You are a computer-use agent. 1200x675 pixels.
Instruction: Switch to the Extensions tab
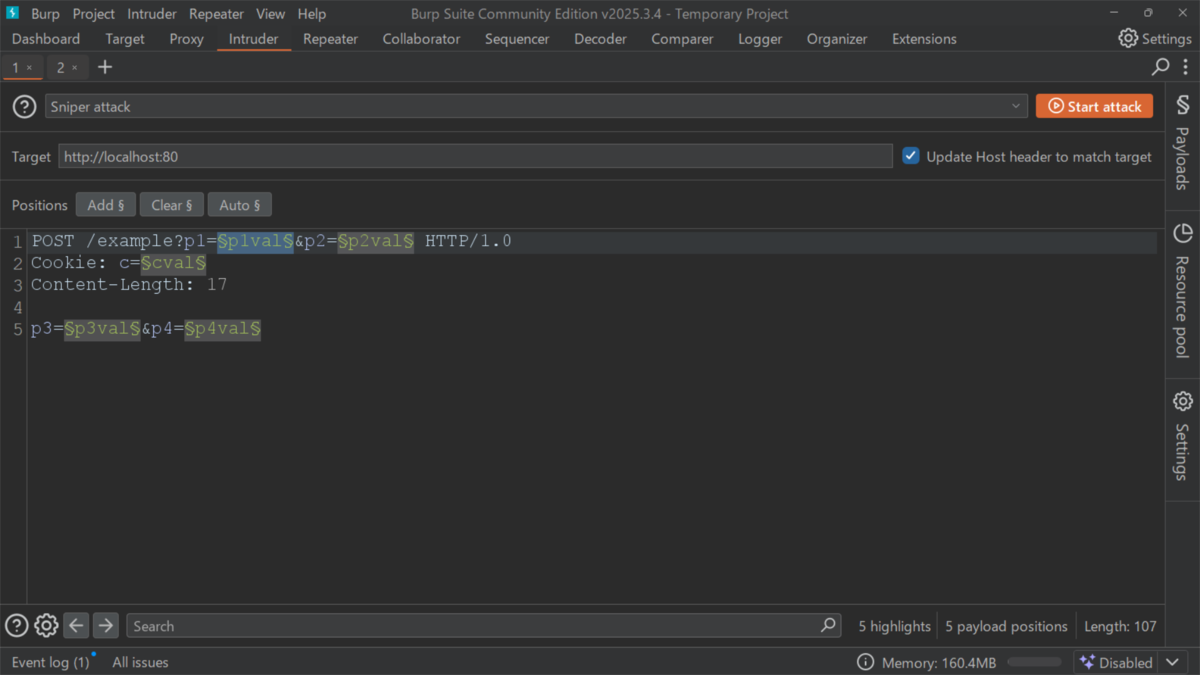924,39
